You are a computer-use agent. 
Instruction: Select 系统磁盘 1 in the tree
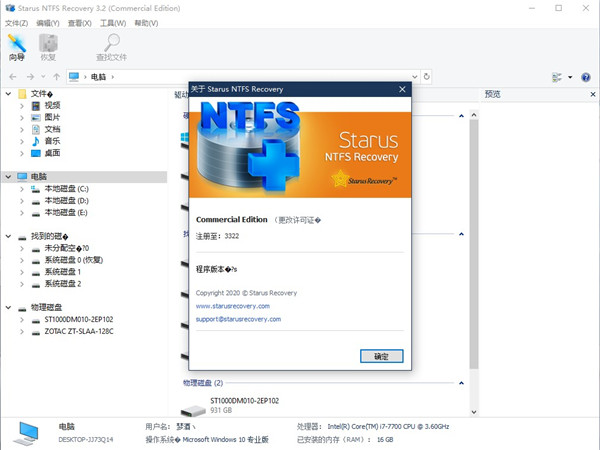(62, 272)
